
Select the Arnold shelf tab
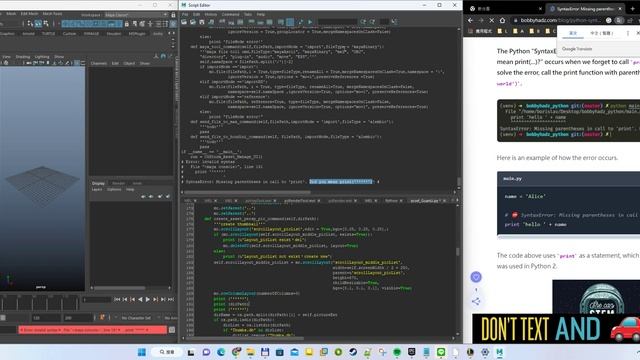coord(28,33)
